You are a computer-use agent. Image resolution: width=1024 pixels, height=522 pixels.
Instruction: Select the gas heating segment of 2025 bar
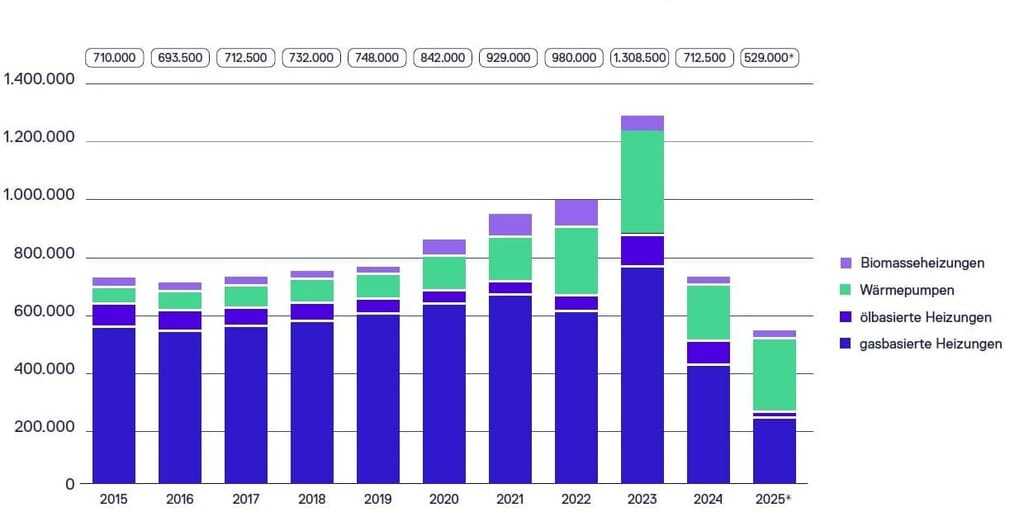[774, 450]
